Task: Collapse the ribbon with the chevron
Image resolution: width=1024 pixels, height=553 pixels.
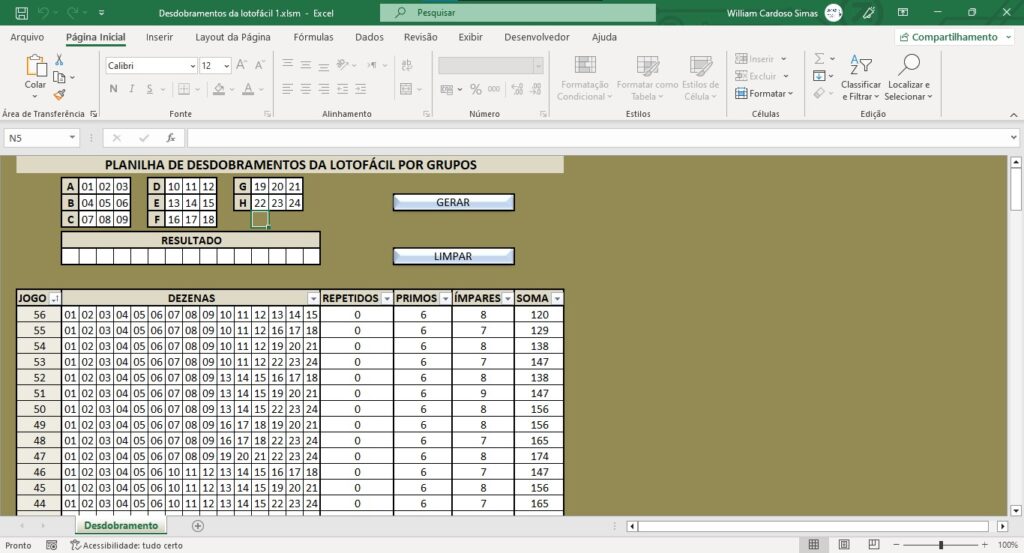Action: click(x=1014, y=115)
